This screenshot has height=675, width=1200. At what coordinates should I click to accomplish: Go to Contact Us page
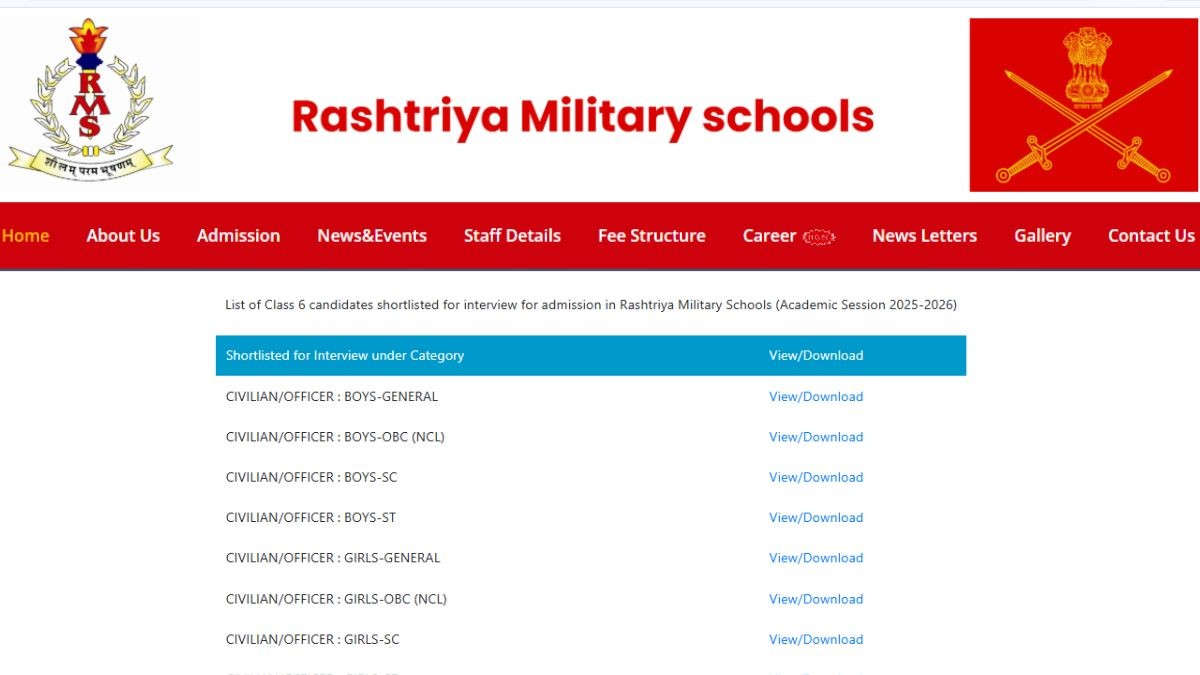(x=1151, y=236)
